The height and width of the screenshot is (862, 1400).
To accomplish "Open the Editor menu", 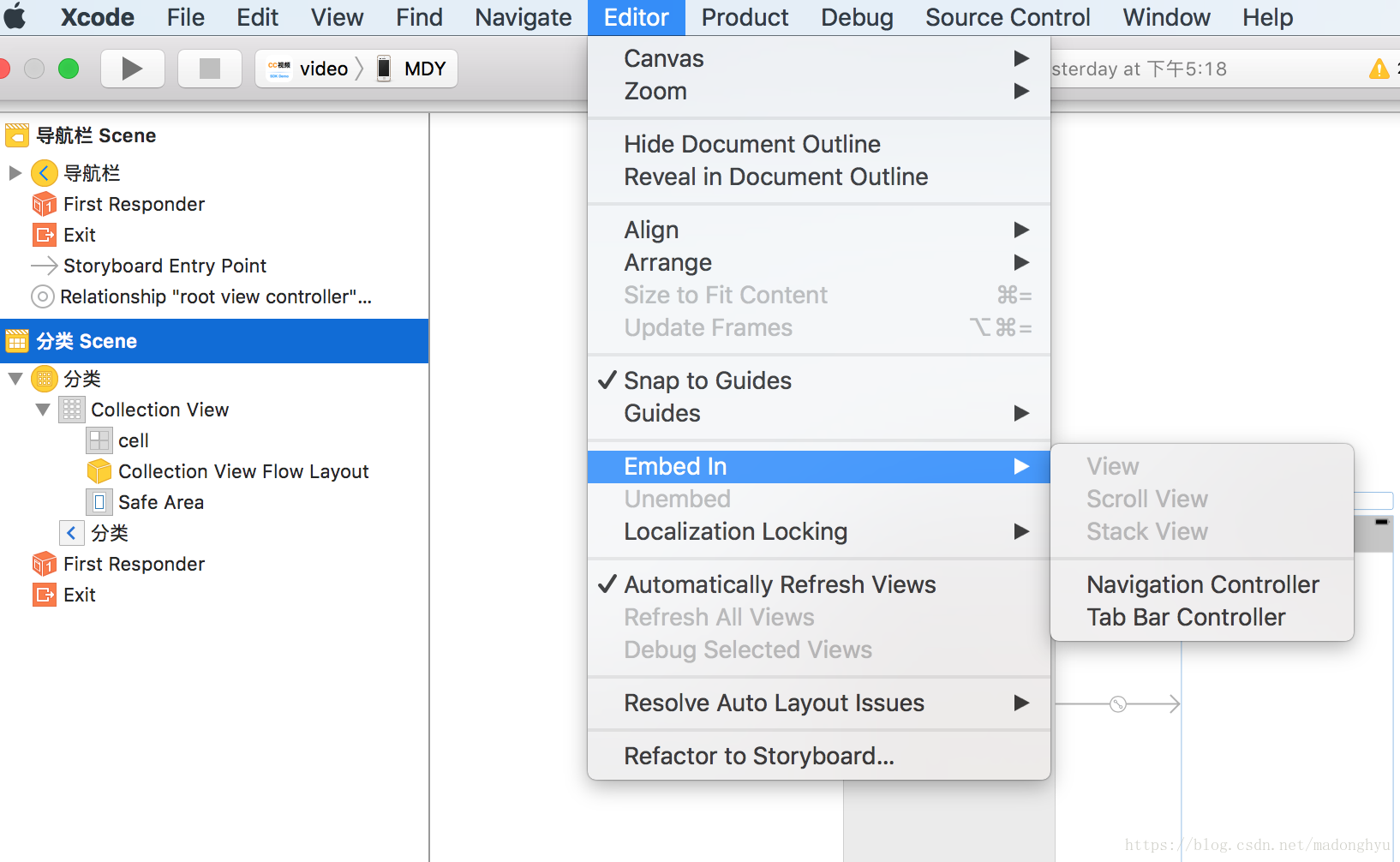I will tap(636, 17).
